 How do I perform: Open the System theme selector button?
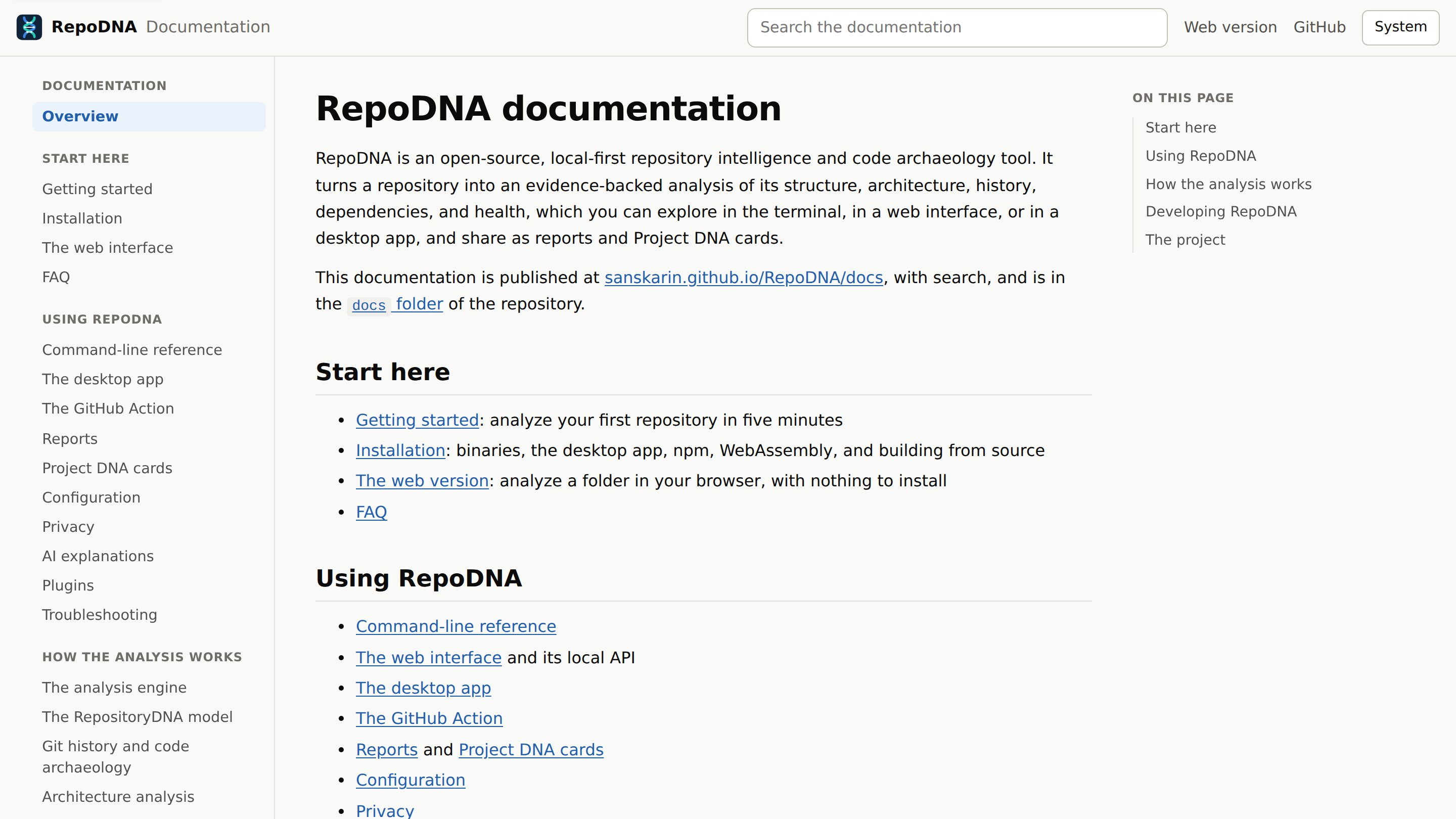[x=1400, y=27]
